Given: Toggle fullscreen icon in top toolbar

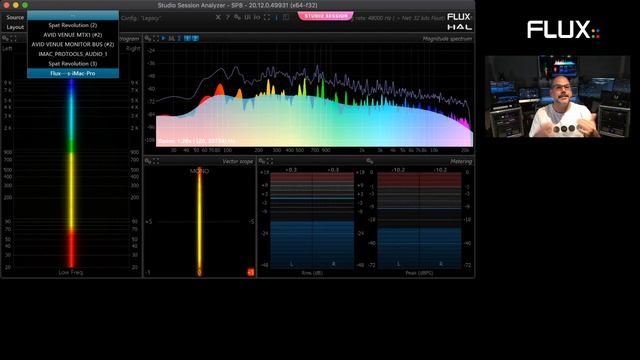Looking at the screenshot, I should [267, 18].
